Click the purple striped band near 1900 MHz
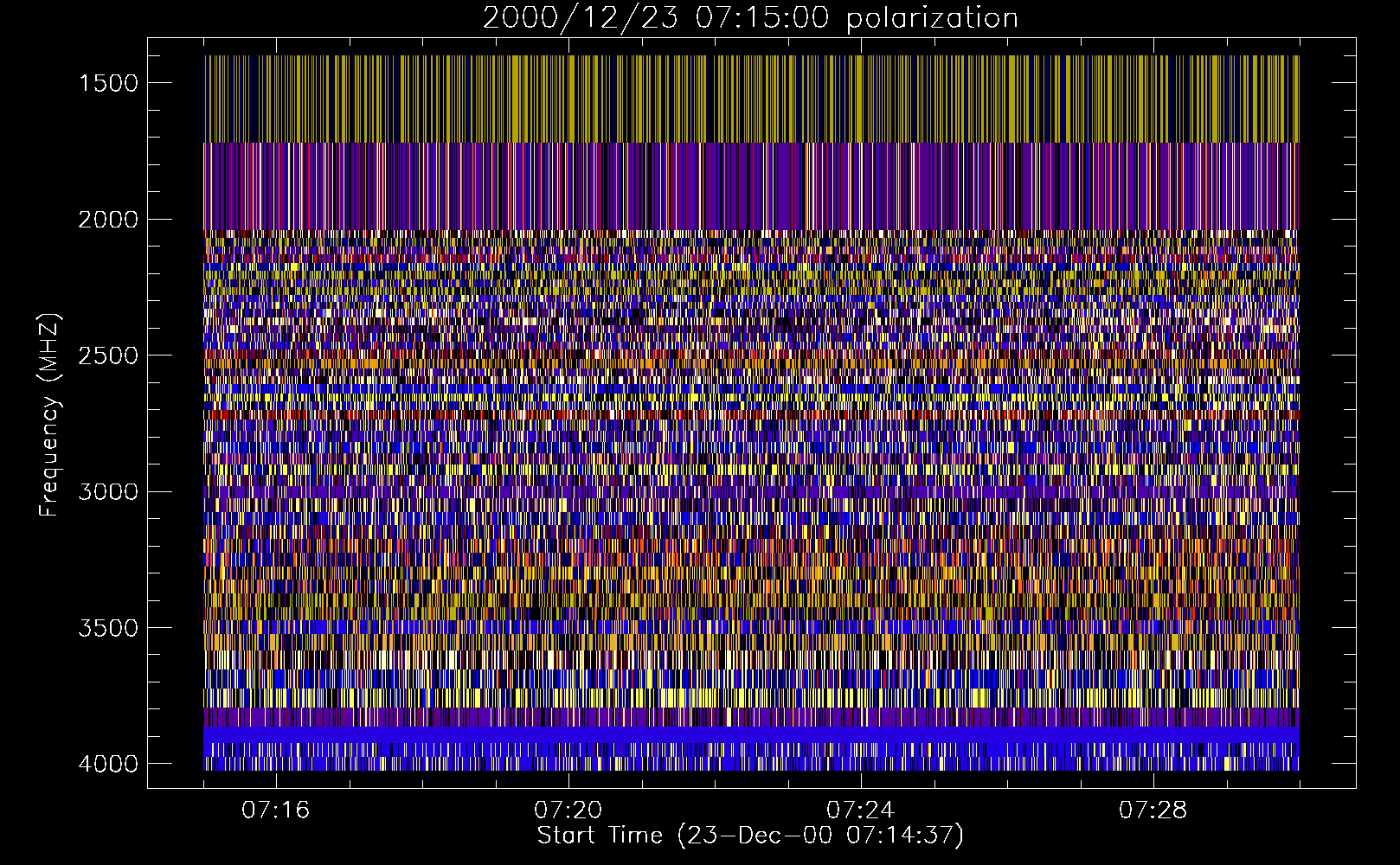The height and width of the screenshot is (865, 1400). point(751,186)
